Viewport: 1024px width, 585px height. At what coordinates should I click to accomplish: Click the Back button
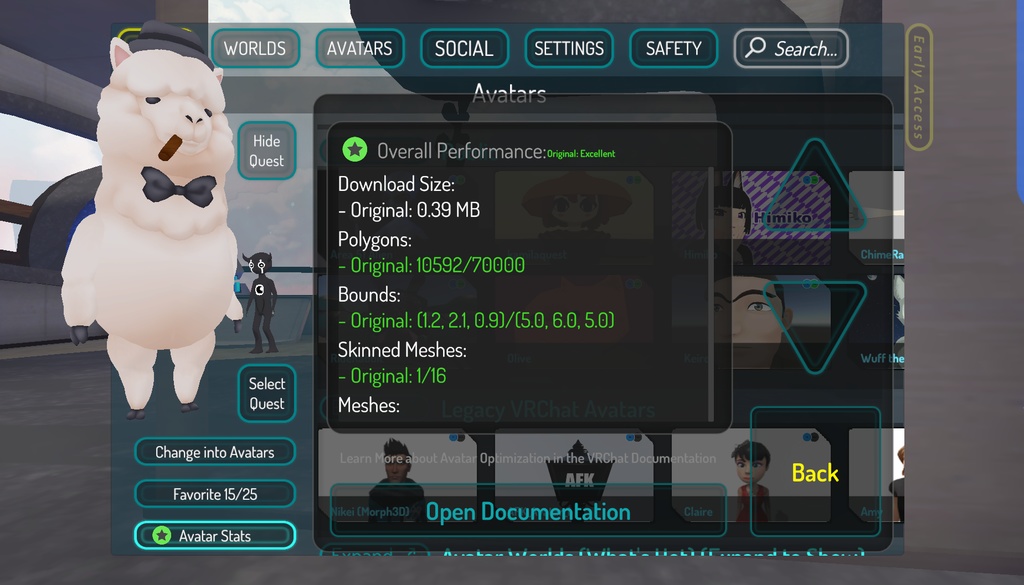tap(815, 472)
